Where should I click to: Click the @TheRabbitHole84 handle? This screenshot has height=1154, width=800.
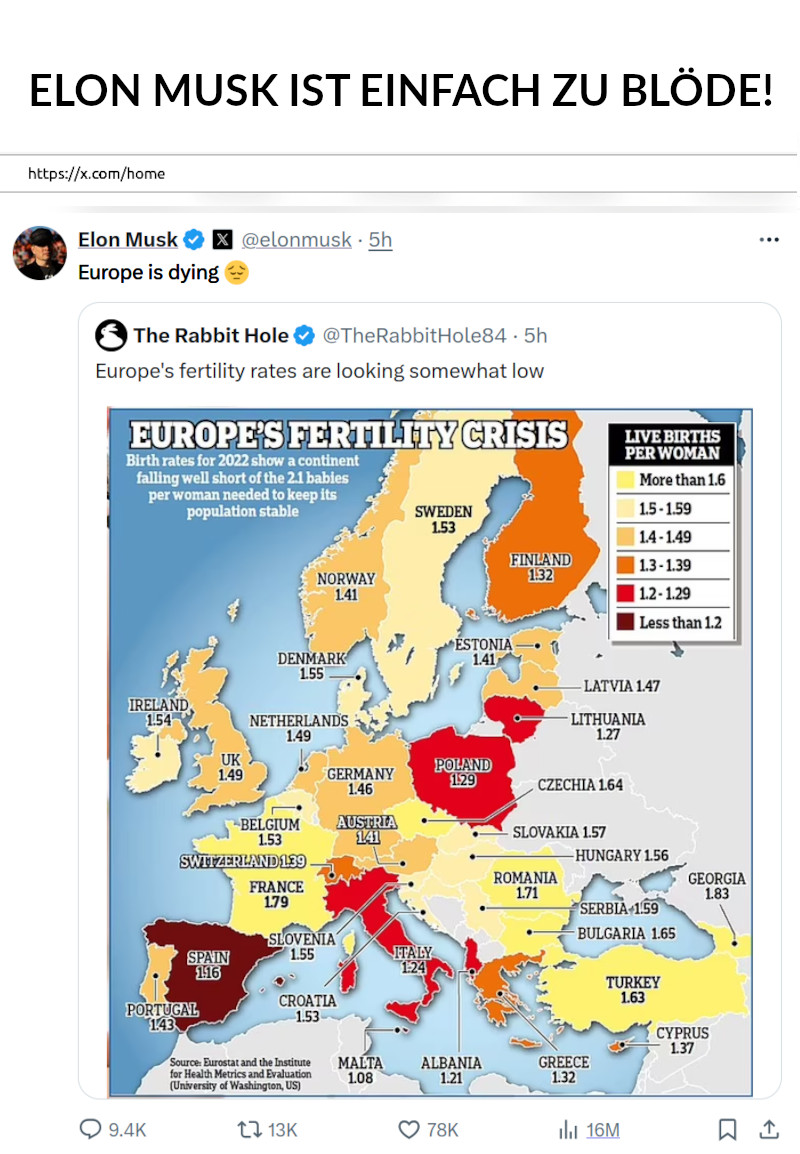[x=414, y=336]
